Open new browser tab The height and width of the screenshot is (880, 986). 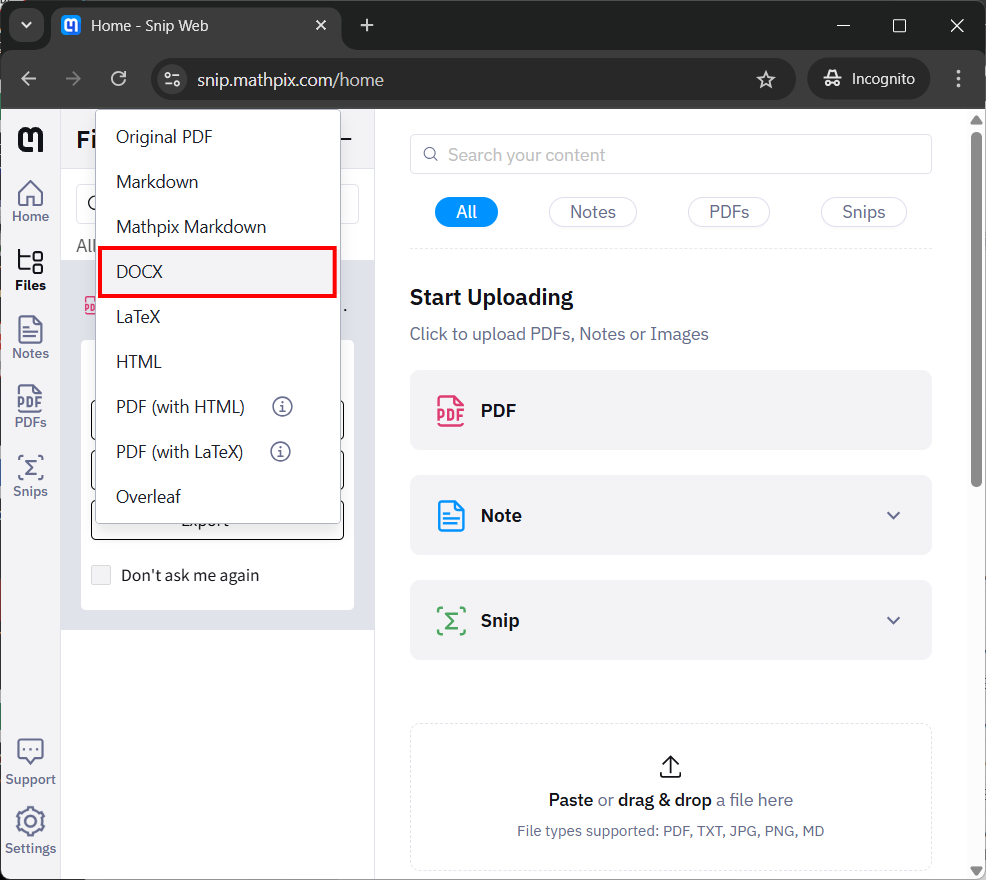[367, 25]
